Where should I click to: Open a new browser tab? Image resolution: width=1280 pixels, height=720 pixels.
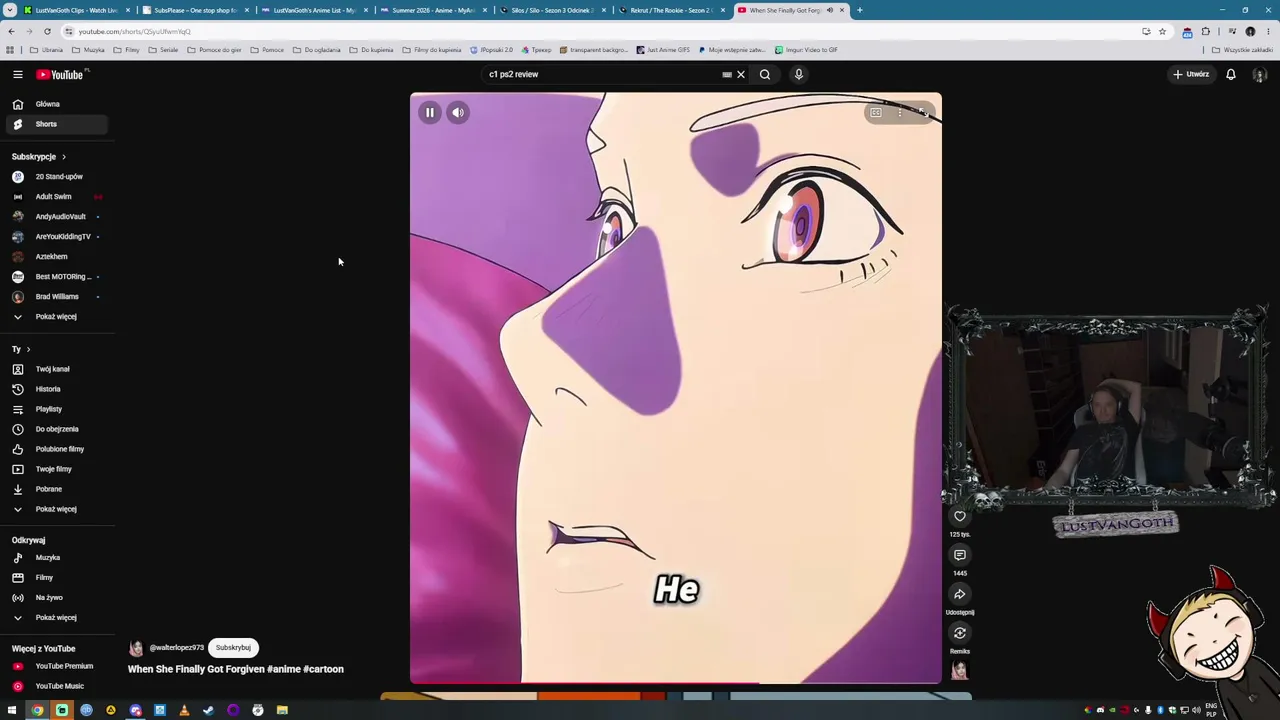point(859,10)
